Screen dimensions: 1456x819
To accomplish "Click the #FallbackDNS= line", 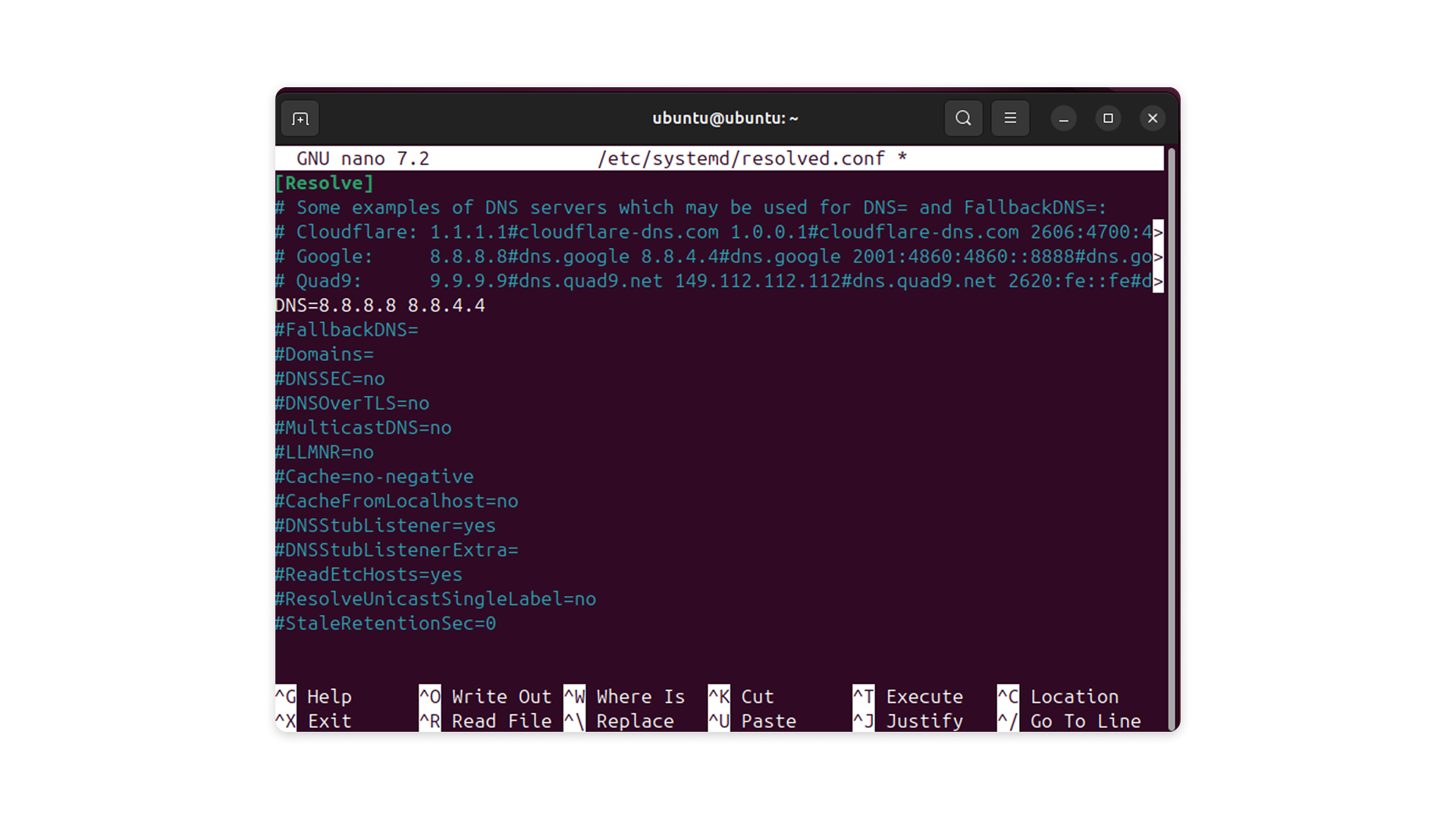I will point(347,330).
